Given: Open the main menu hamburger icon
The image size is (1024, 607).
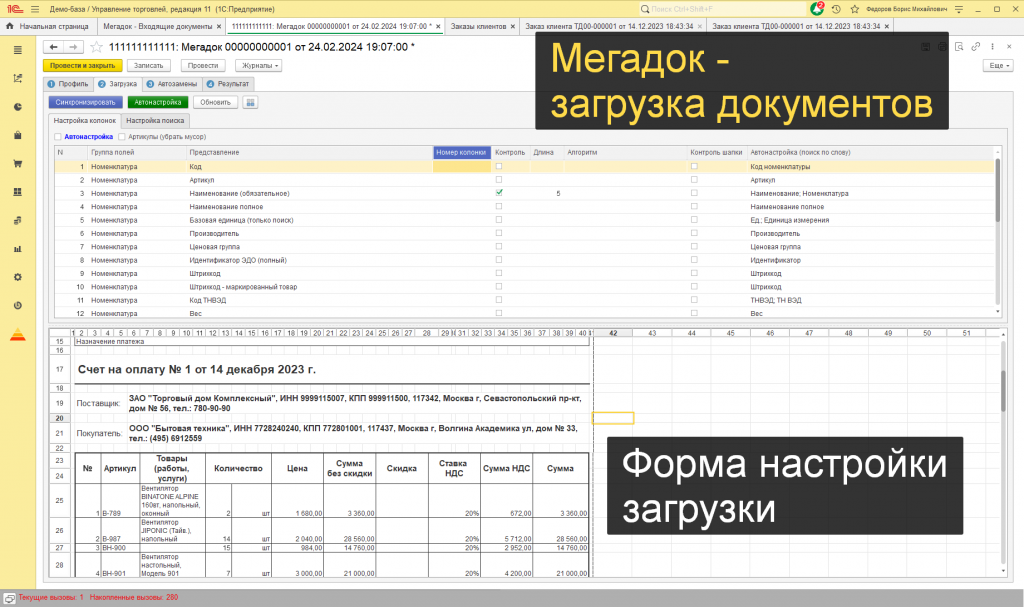Looking at the screenshot, I should point(35,9).
